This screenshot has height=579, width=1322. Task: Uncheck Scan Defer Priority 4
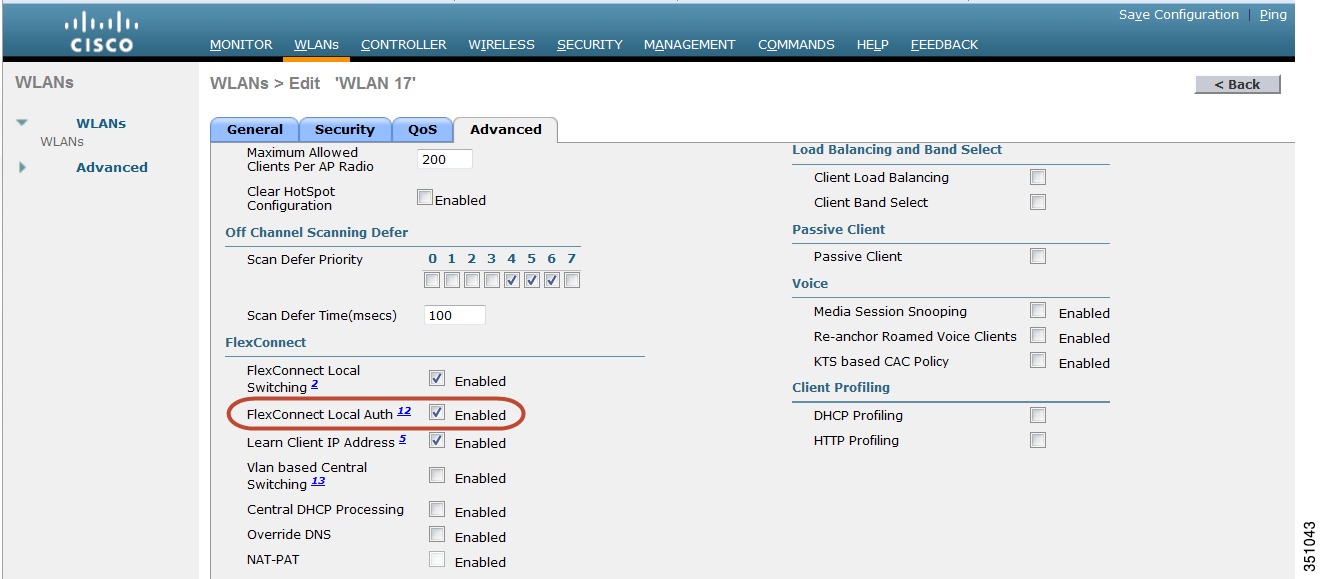click(x=512, y=280)
